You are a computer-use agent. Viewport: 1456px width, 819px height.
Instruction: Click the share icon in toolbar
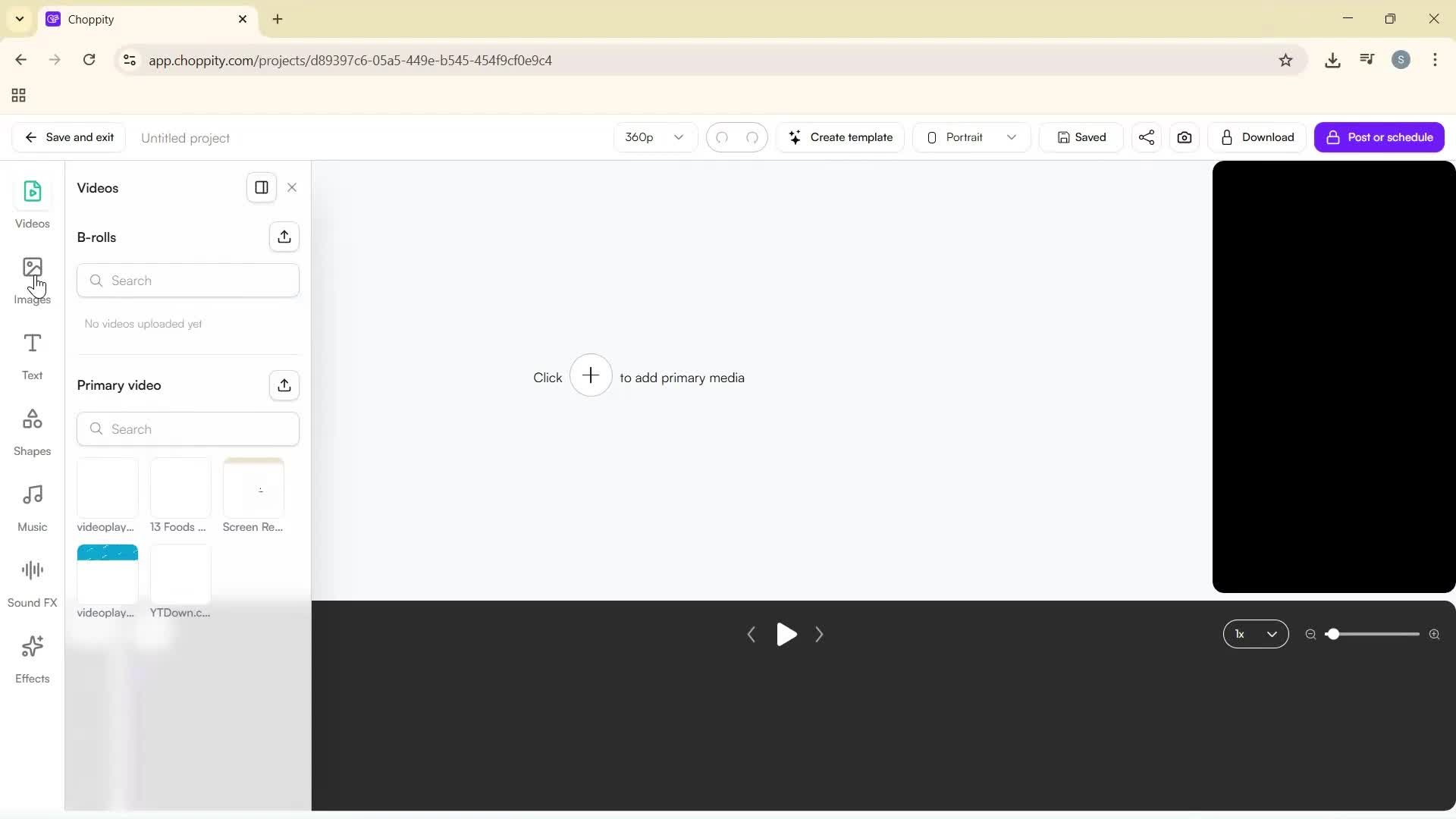pyautogui.click(x=1146, y=137)
